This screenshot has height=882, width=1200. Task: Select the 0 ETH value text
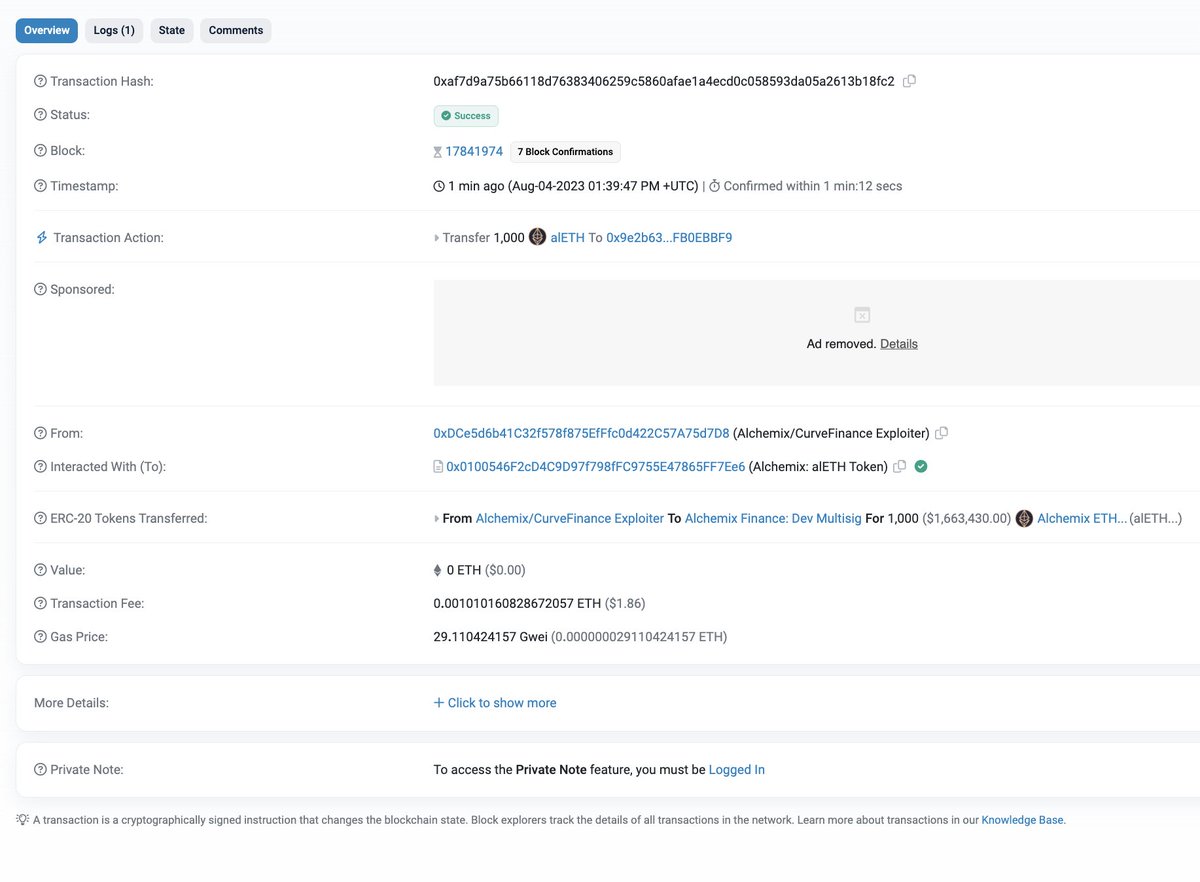[x=464, y=570]
